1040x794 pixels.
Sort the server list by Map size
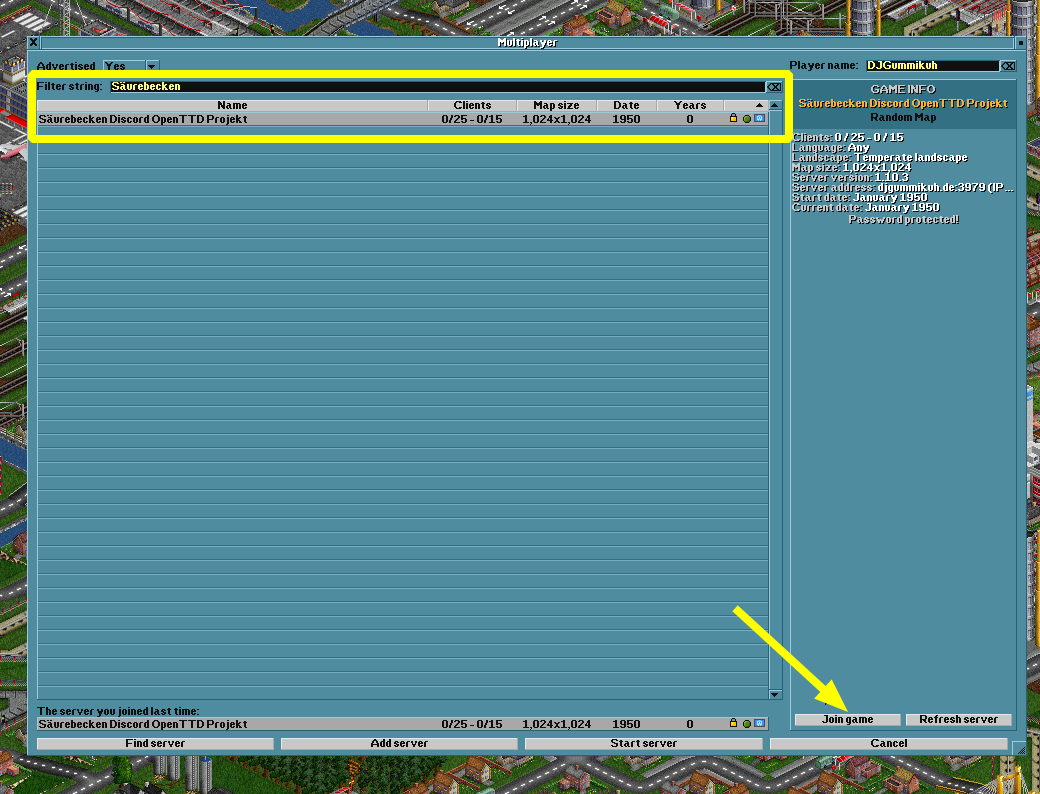(x=556, y=105)
